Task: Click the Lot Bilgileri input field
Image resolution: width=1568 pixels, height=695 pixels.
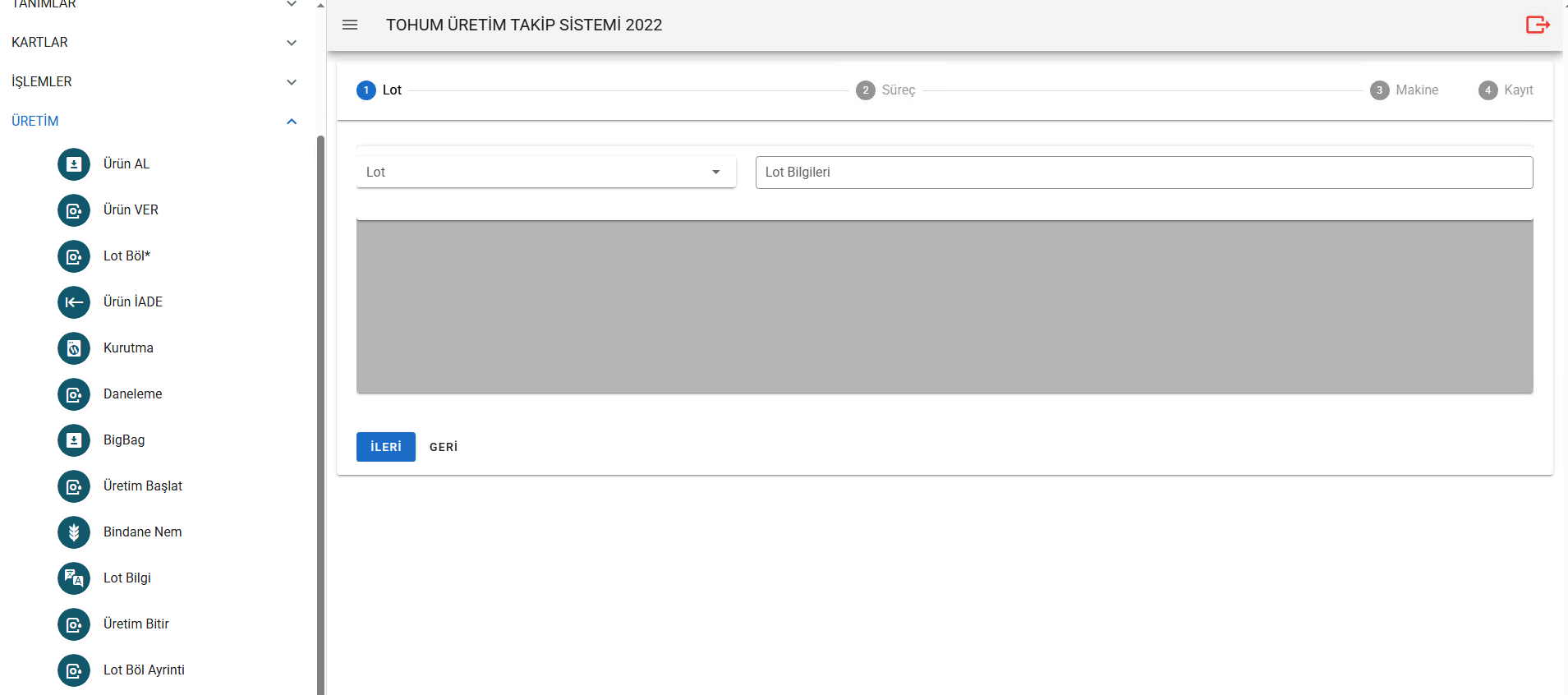Action: pos(1143,173)
